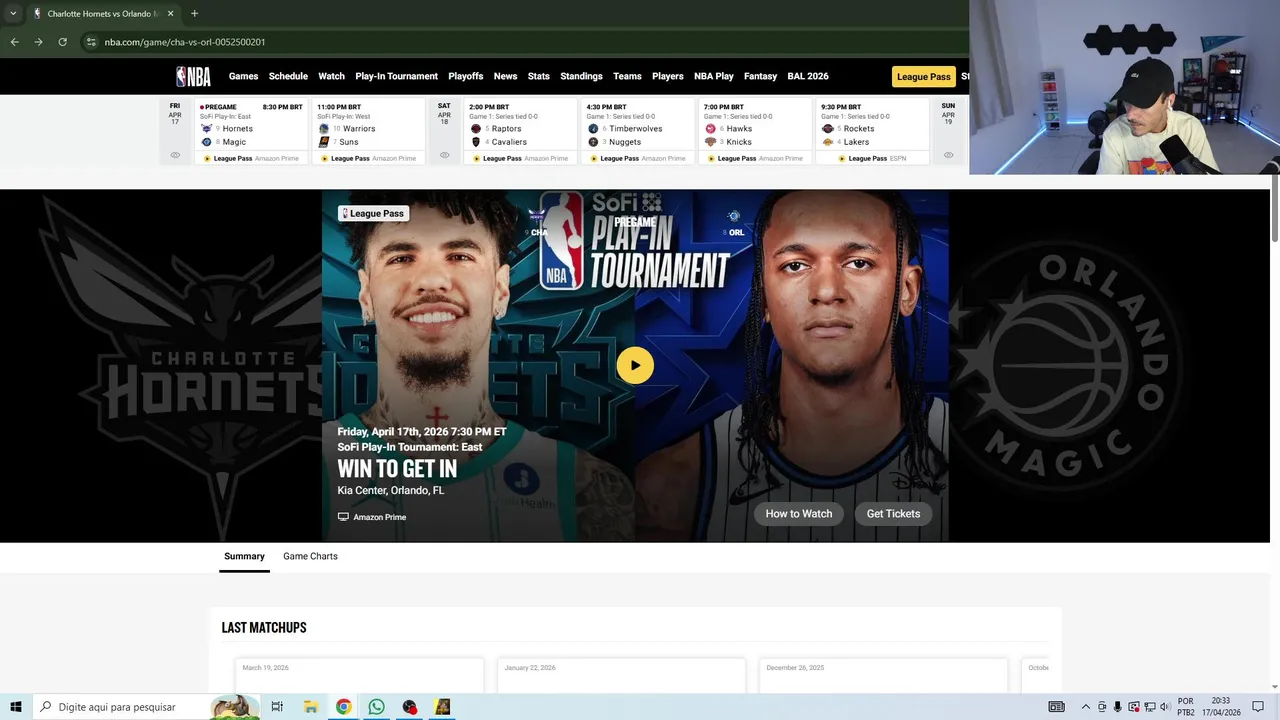Toggle score visibility eye under SAT APR 18

tap(444, 155)
